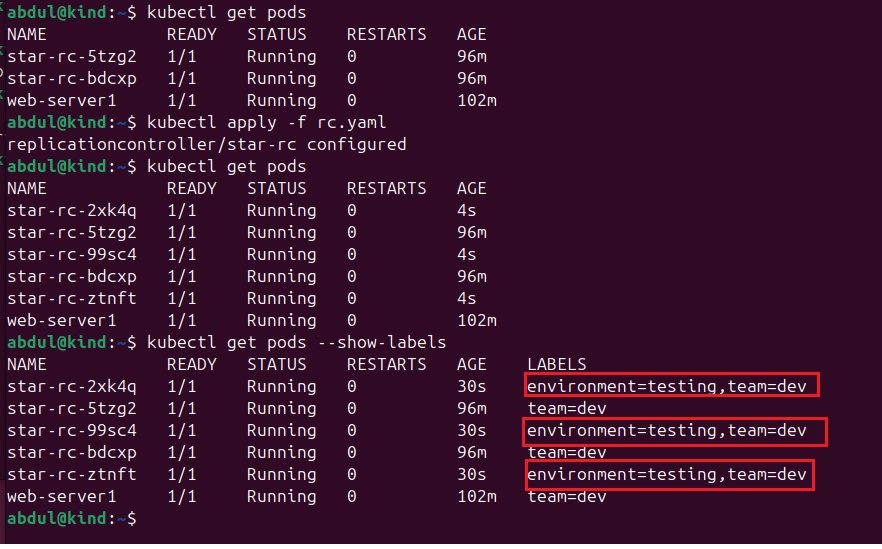Click the RESTARTS header in the second pod table

click(386, 188)
